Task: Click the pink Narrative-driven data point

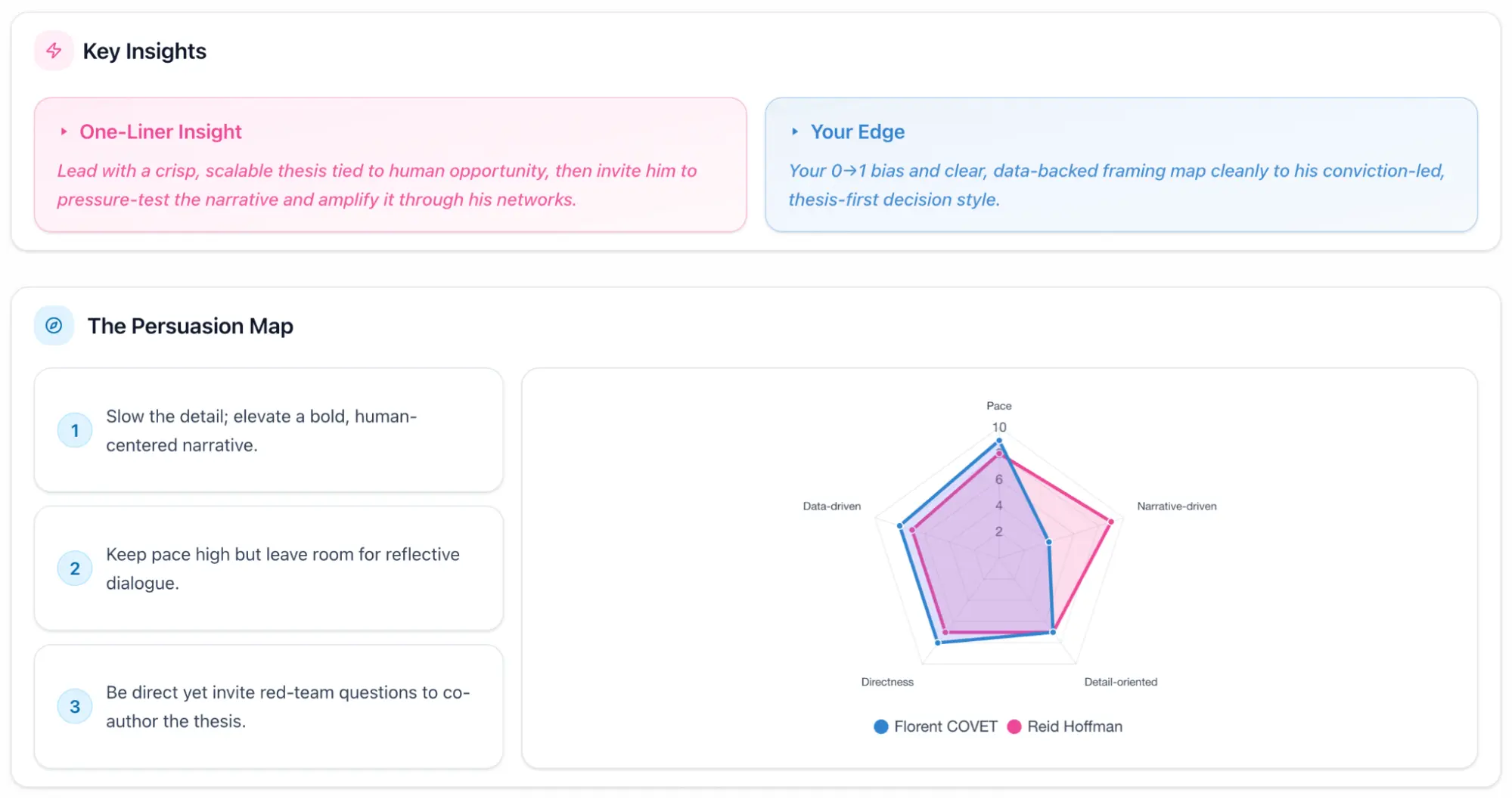Action: tap(1110, 522)
